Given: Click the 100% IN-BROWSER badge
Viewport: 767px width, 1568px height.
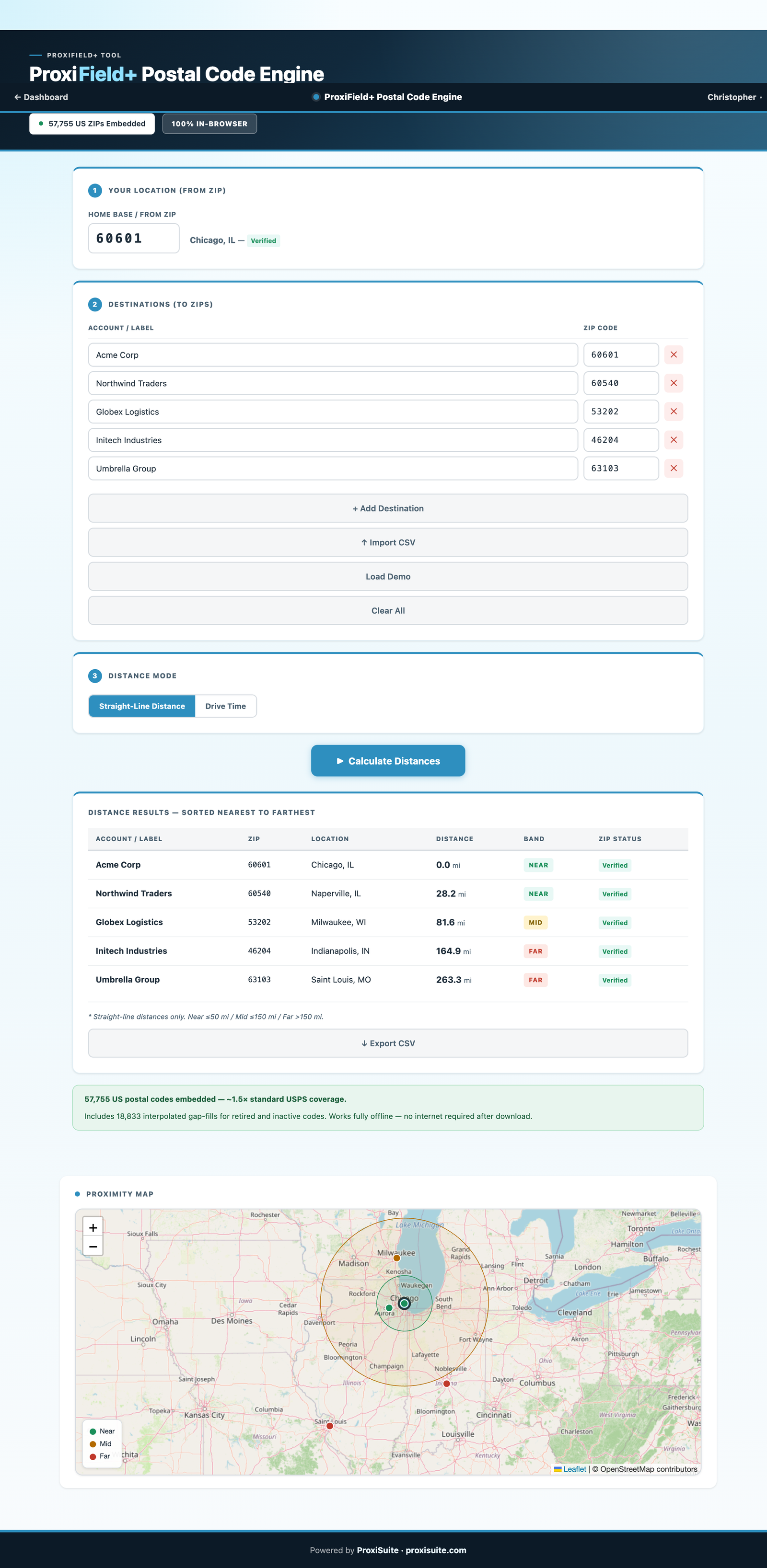Looking at the screenshot, I should point(209,124).
